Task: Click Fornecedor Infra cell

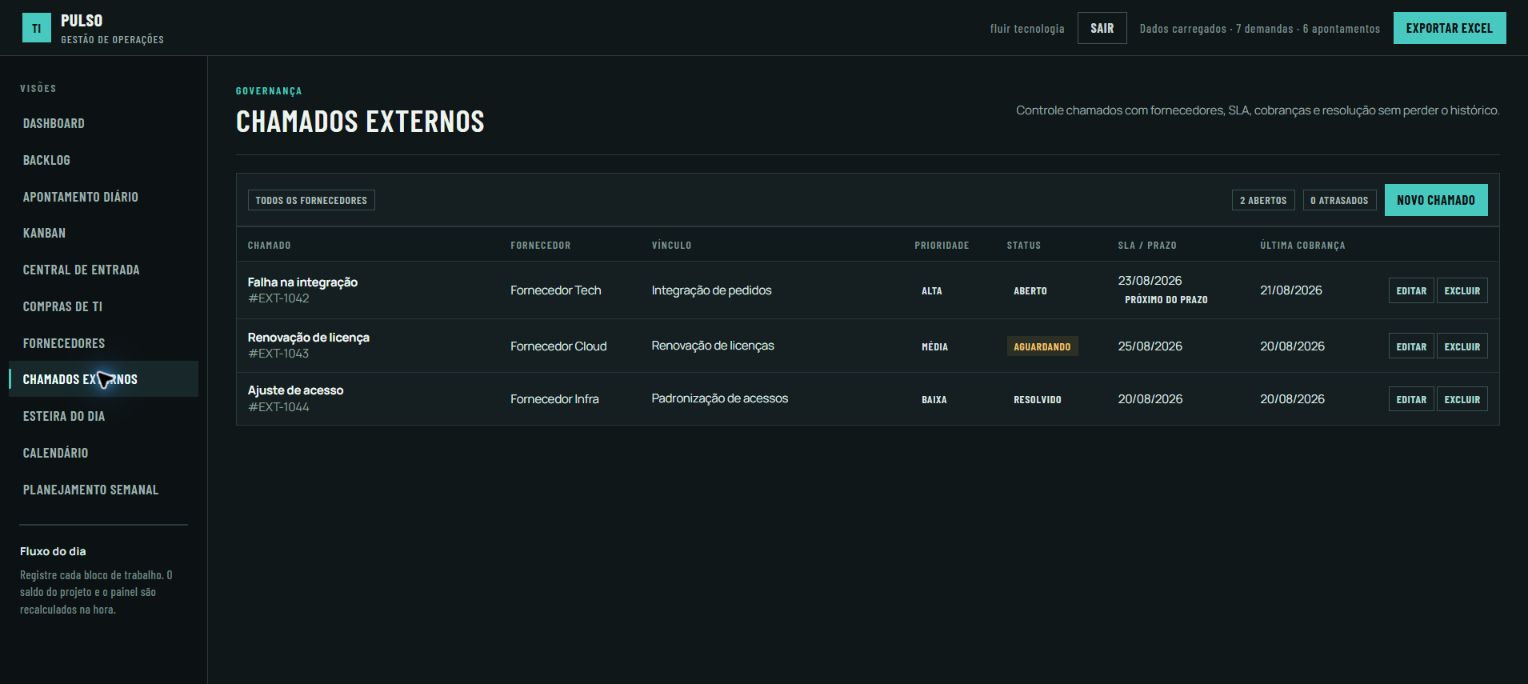Action: (554, 399)
